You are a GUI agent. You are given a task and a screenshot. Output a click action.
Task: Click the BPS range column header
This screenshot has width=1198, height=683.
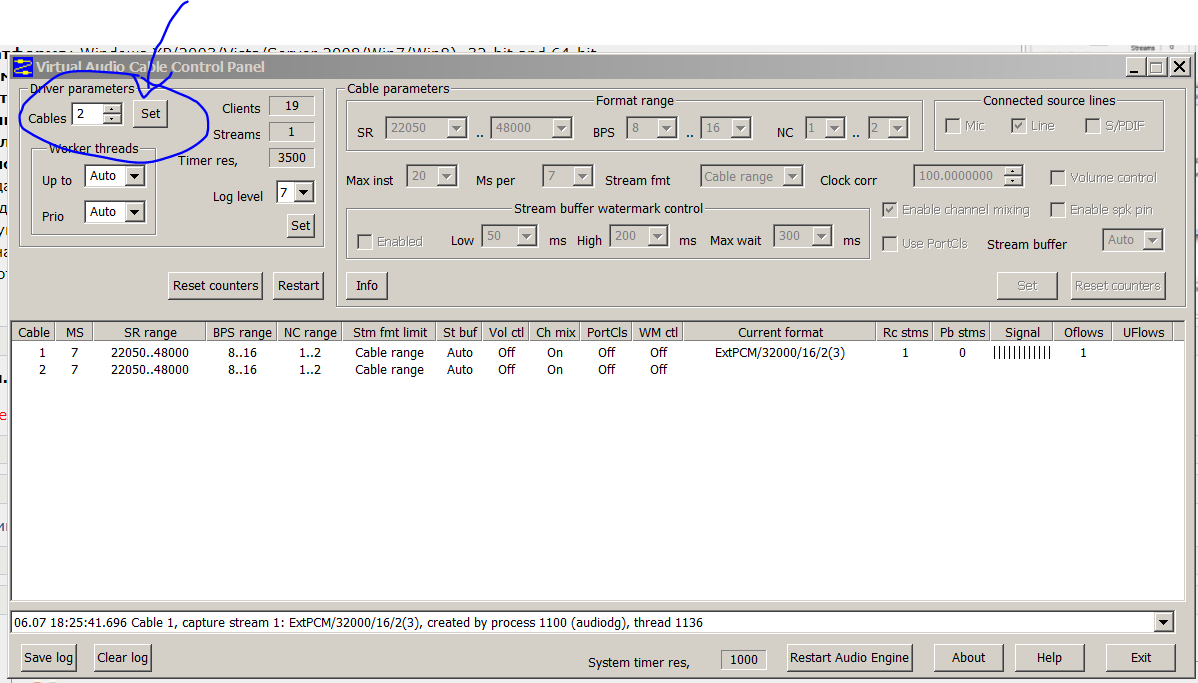pyautogui.click(x=242, y=332)
